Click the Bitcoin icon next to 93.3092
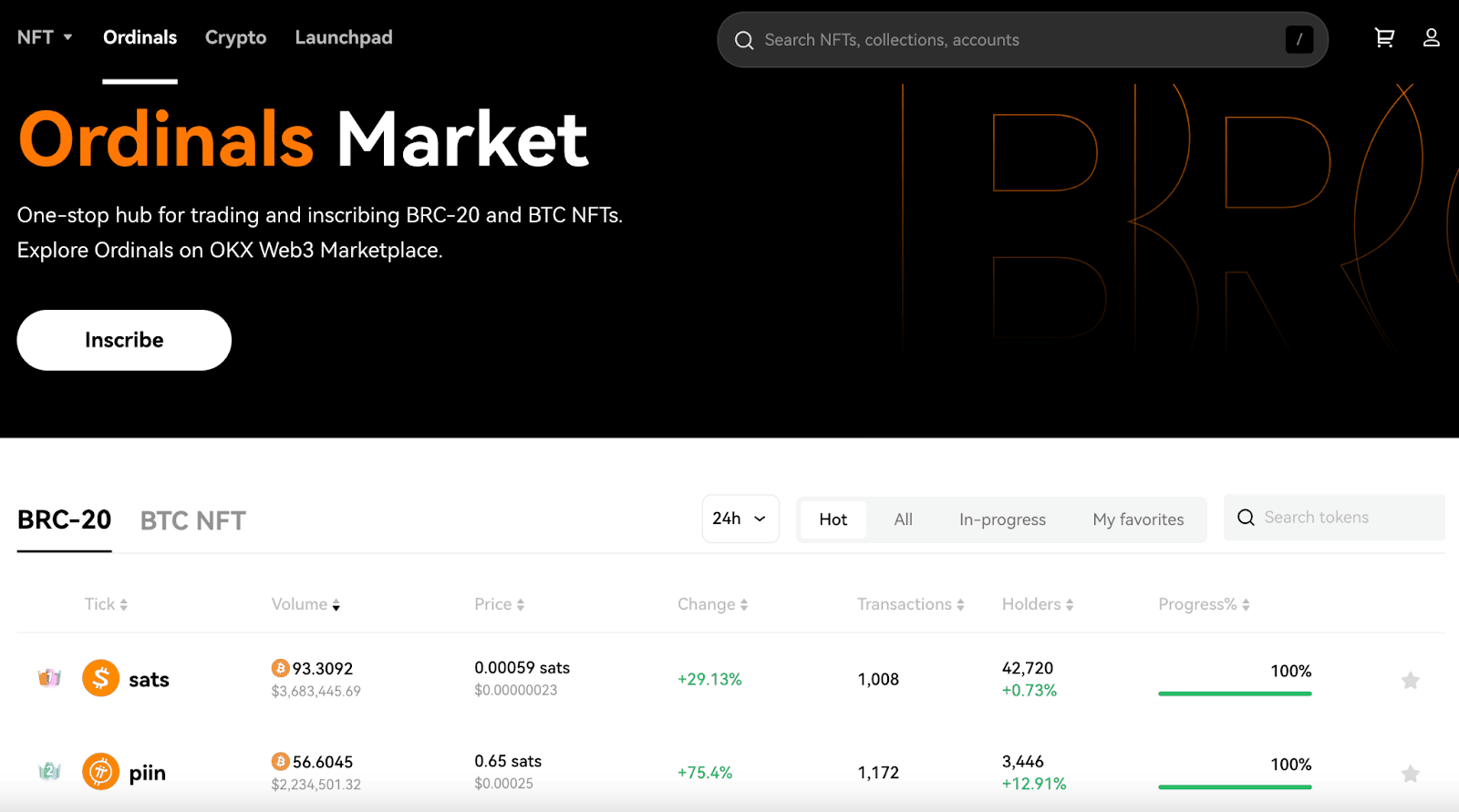 [280, 668]
